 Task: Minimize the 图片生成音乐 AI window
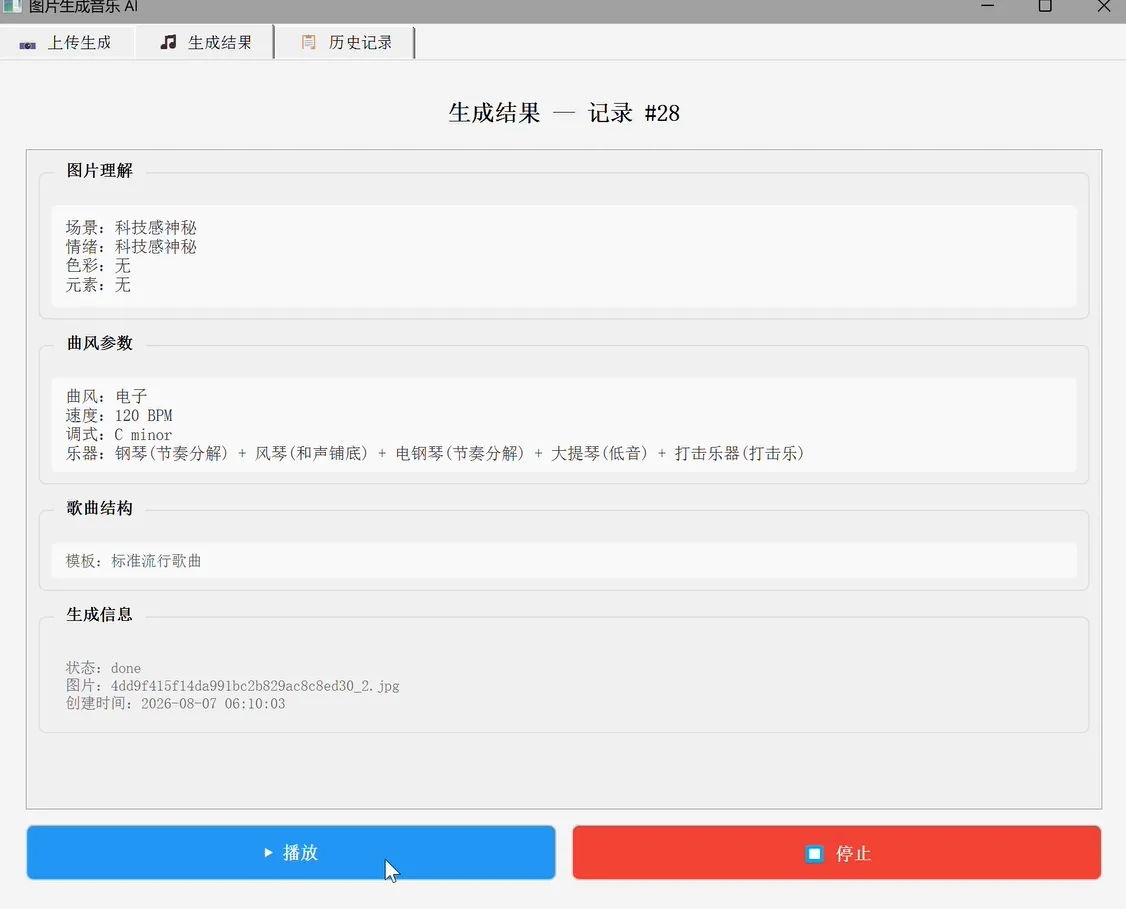pos(987,6)
